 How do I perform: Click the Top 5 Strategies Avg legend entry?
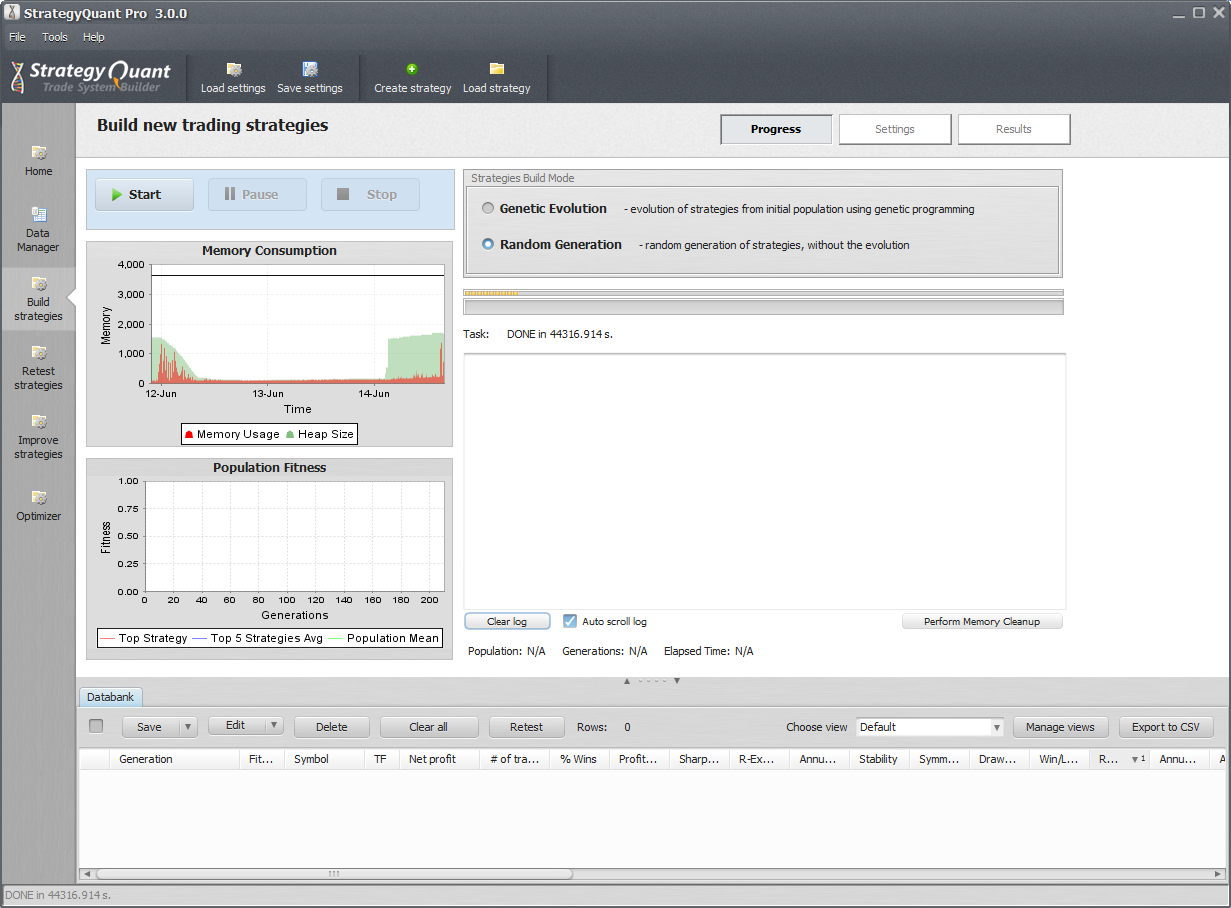pos(258,638)
